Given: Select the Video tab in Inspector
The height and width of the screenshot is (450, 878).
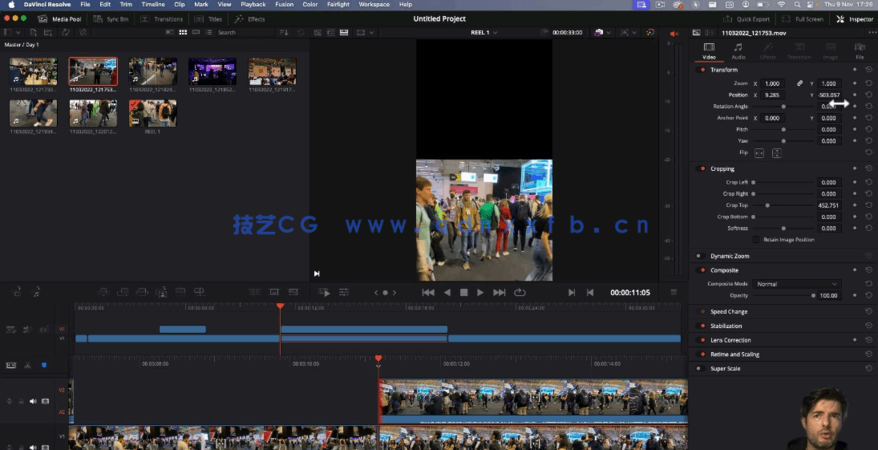Looking at the screenshot, I should tap(709, 51).
